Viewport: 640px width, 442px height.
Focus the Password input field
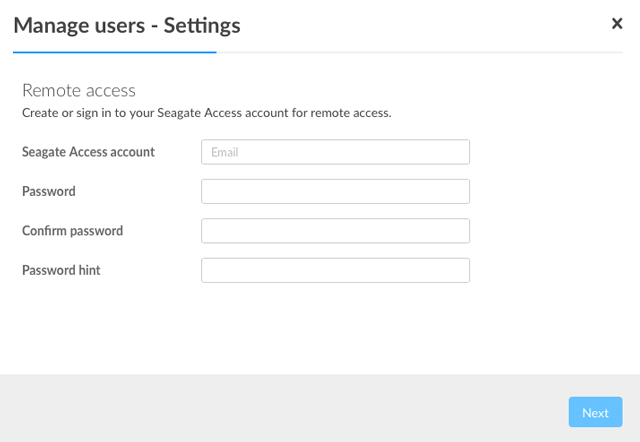[x=335, y=191]
